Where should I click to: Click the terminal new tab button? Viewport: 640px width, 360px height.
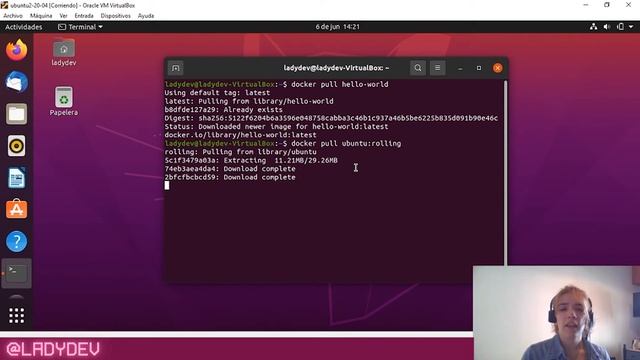click(176, 68)
